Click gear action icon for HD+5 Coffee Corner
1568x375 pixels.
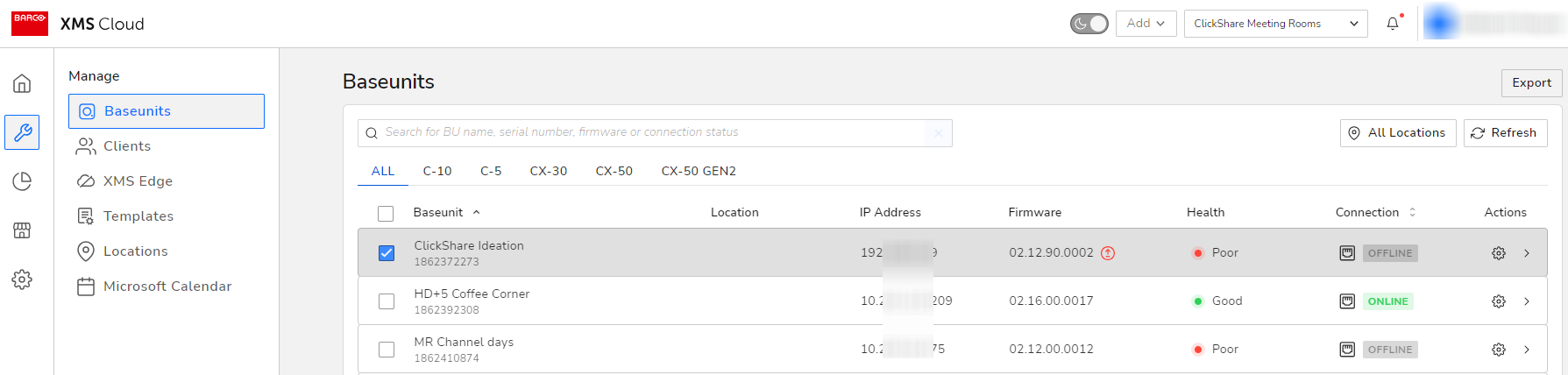click(x=1499, y=301)
